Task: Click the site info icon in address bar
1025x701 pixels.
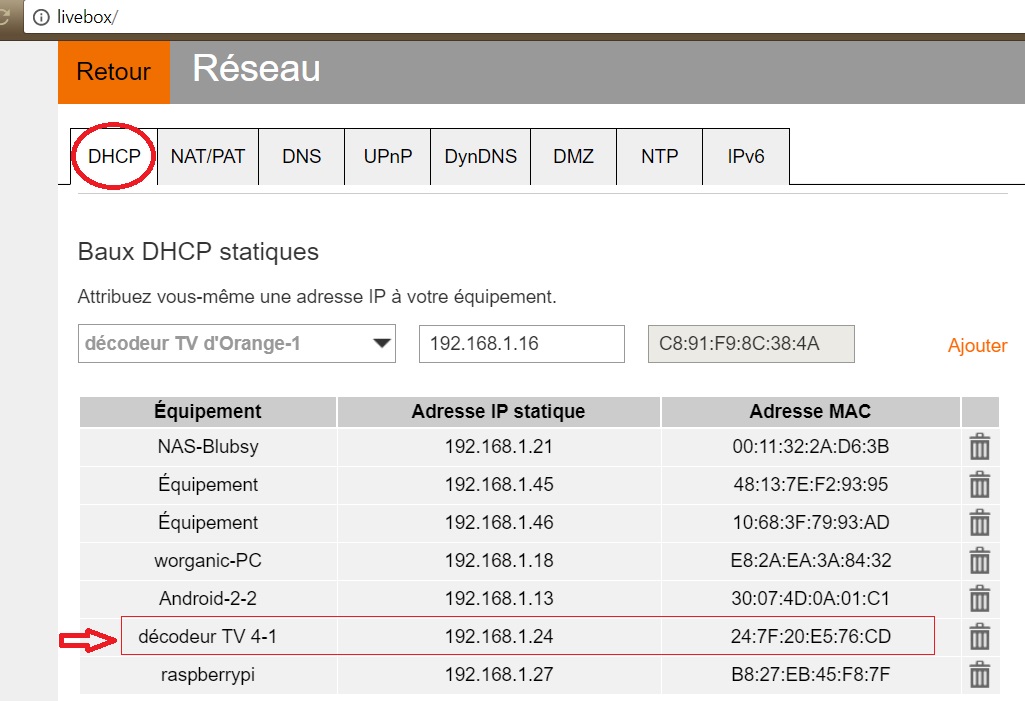Action: [41, 17]
